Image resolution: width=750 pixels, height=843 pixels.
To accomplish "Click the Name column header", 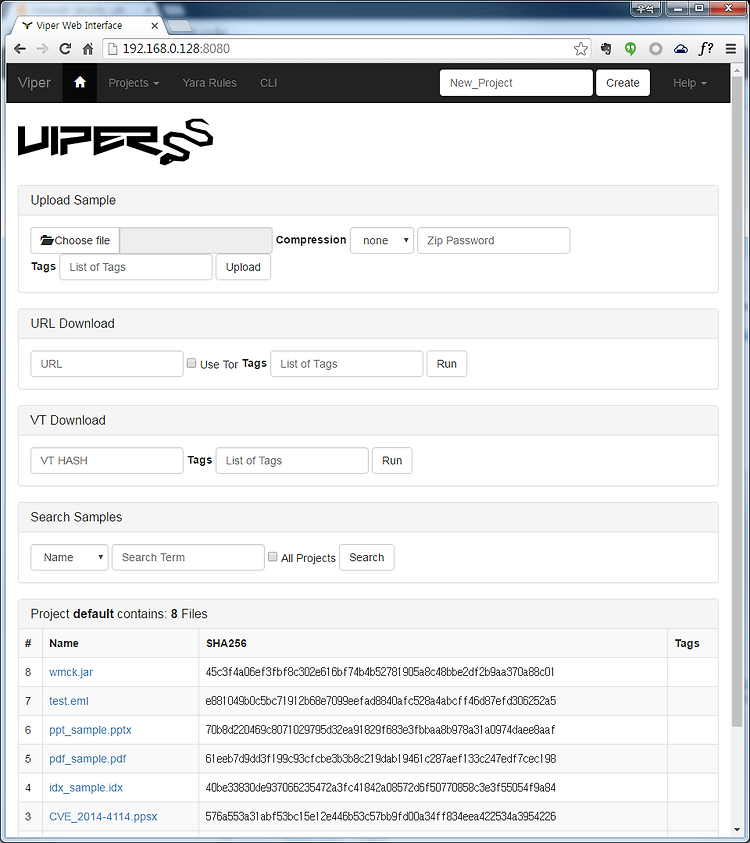I will coord(63,643).
